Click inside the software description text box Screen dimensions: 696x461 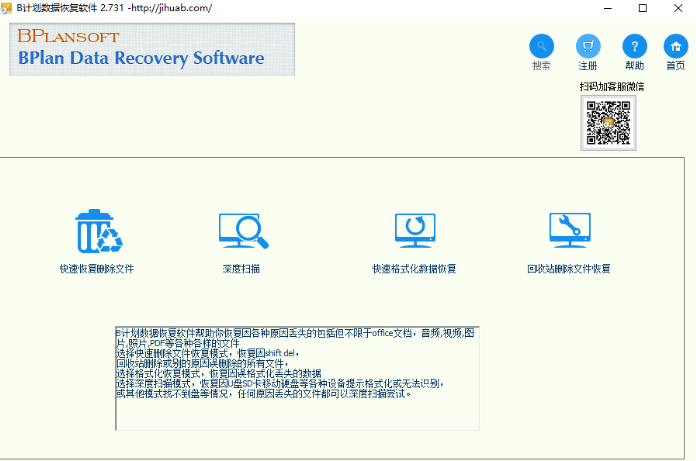pos(297,378)
